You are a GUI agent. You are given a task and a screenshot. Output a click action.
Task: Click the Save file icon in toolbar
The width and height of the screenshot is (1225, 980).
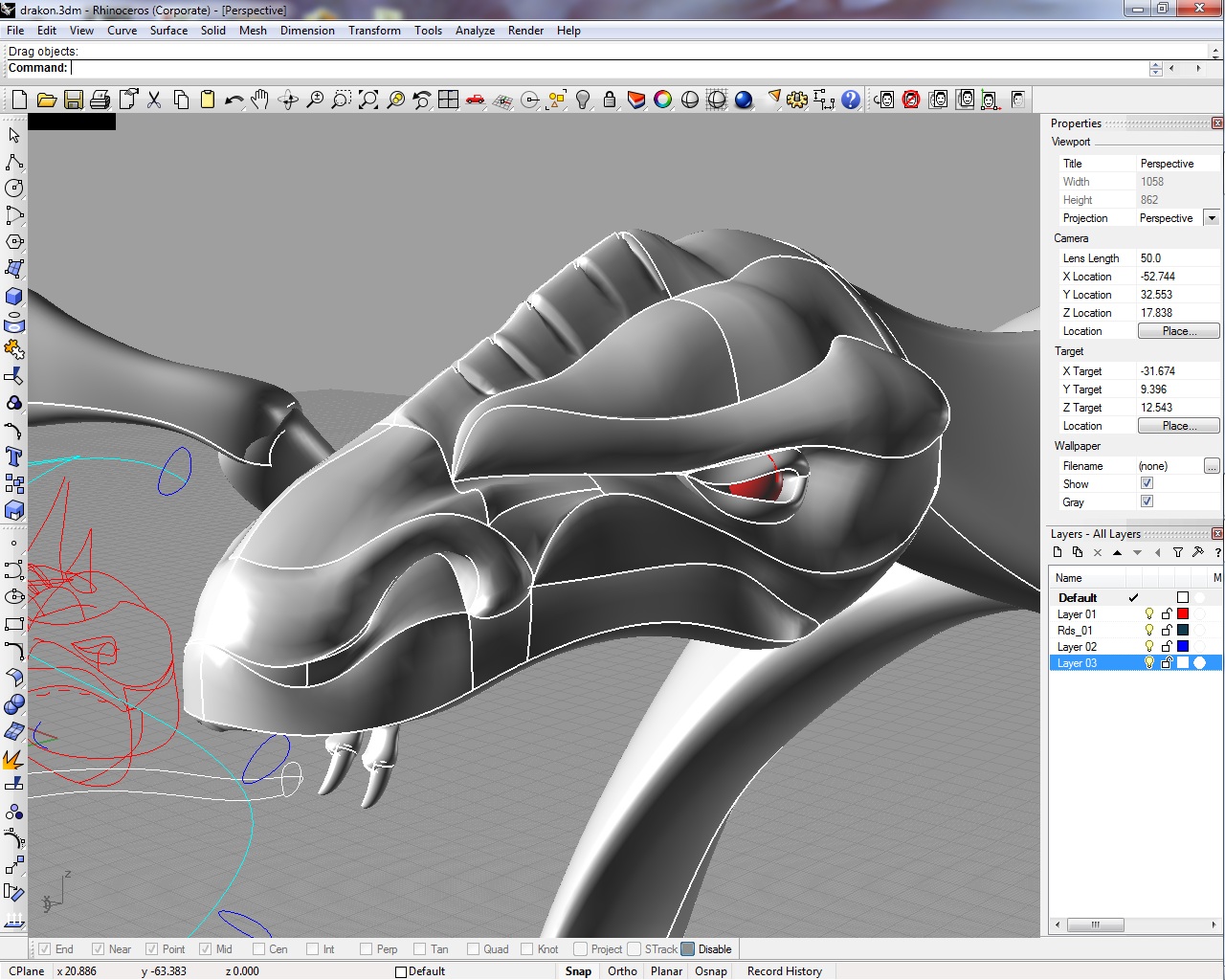(73, 100)
